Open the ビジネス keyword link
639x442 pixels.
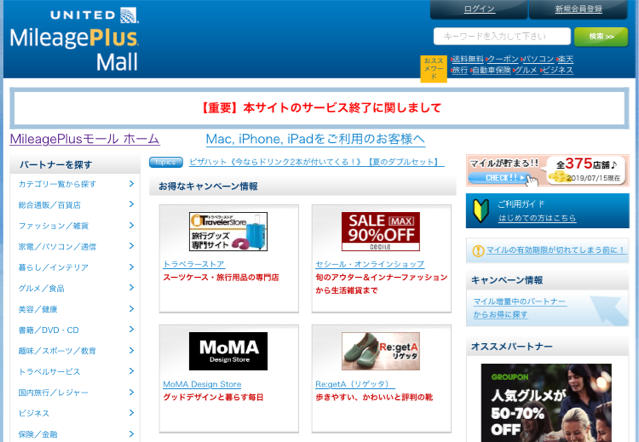[557, 70]
